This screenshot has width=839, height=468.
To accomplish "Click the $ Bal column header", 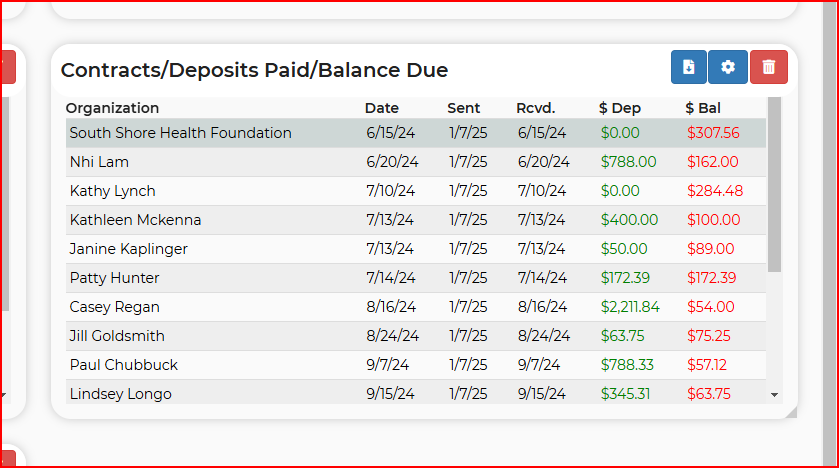I will pos(703,108).
